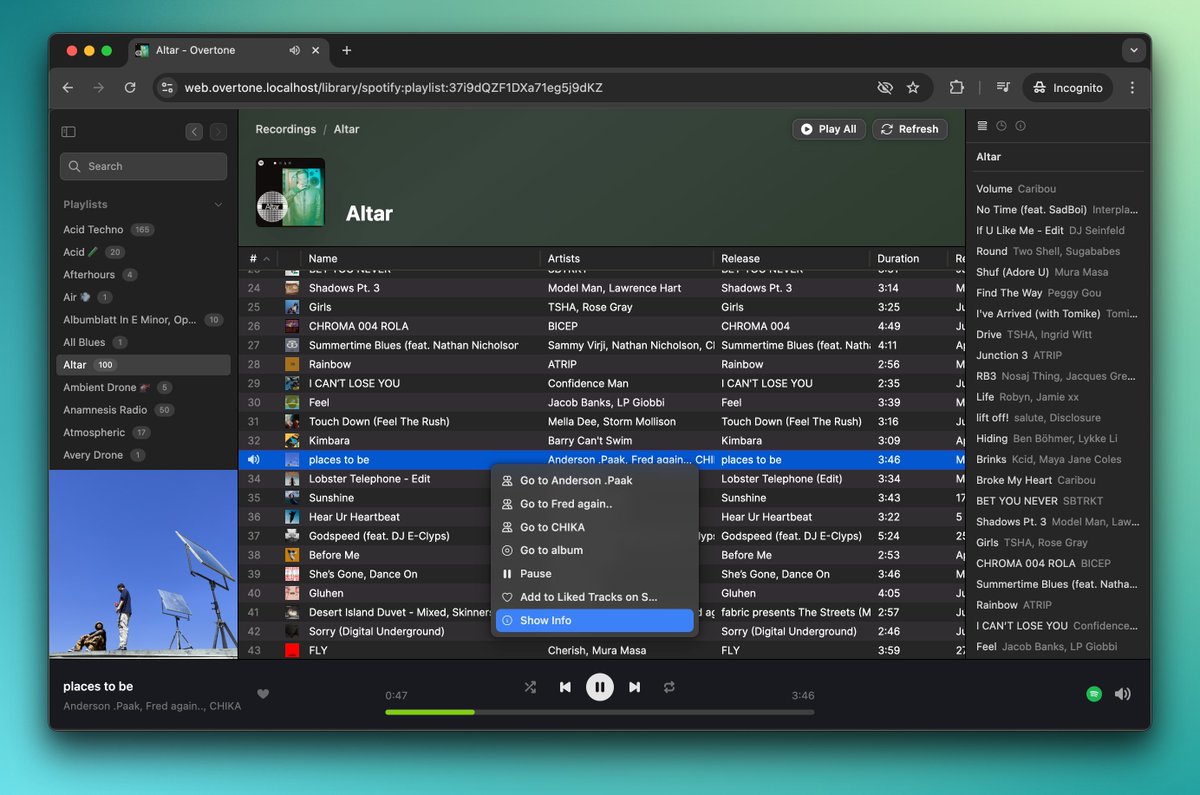Select 'Find The Way' in the queue
This screenshot has height=795, width=1200.
1059,293
